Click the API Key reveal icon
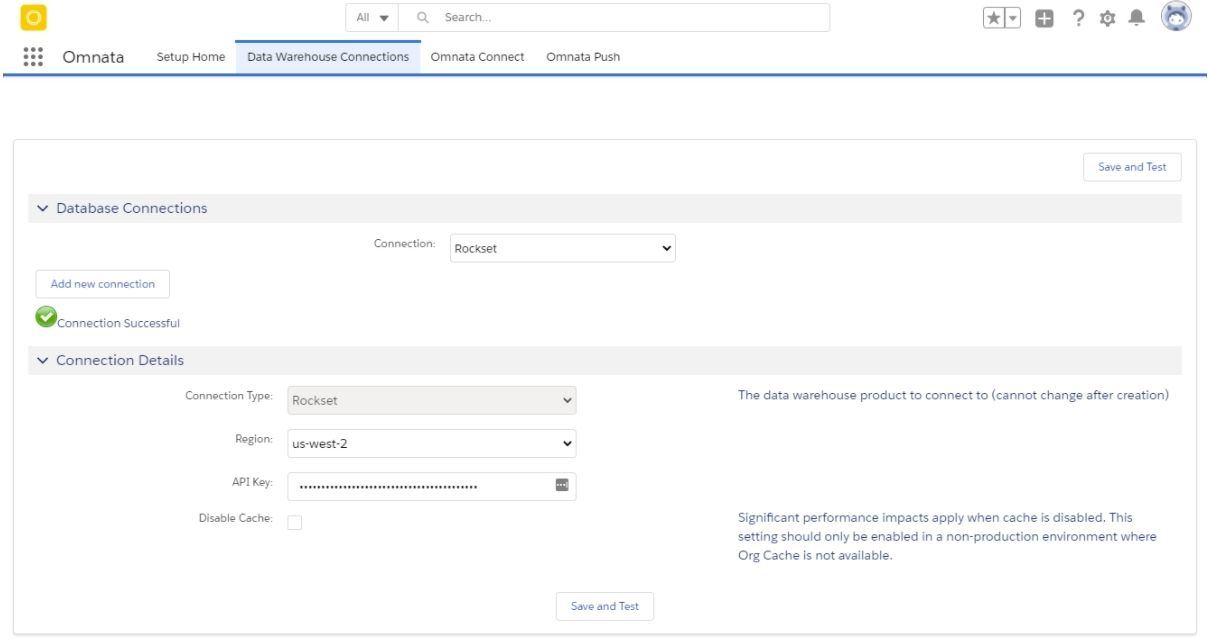Screen dimensions: 1208x640 pyautogui.click(x=561, y=485)
